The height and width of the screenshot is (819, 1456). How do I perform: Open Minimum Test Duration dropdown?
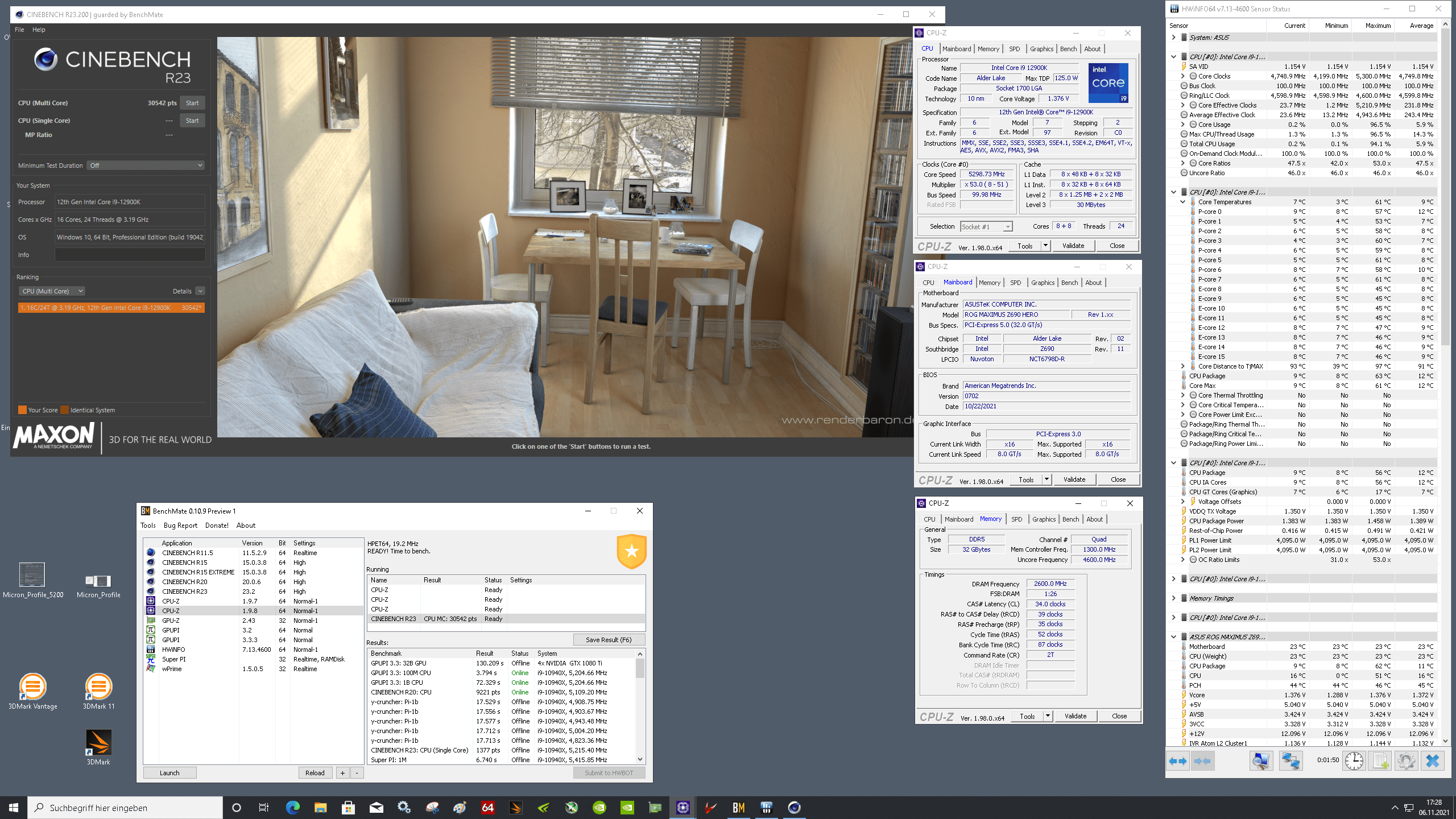(x=146, y=166)
